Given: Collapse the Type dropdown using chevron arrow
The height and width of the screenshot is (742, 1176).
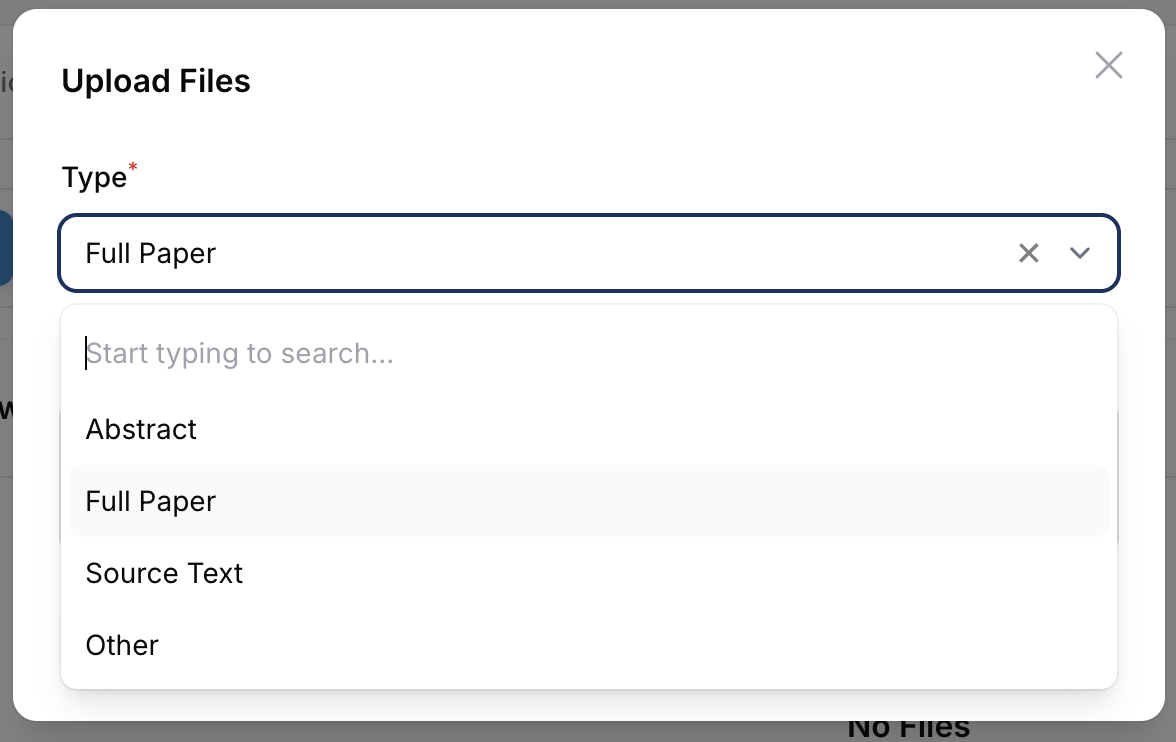Looking at the screenshot, I should coord(1079,253).
